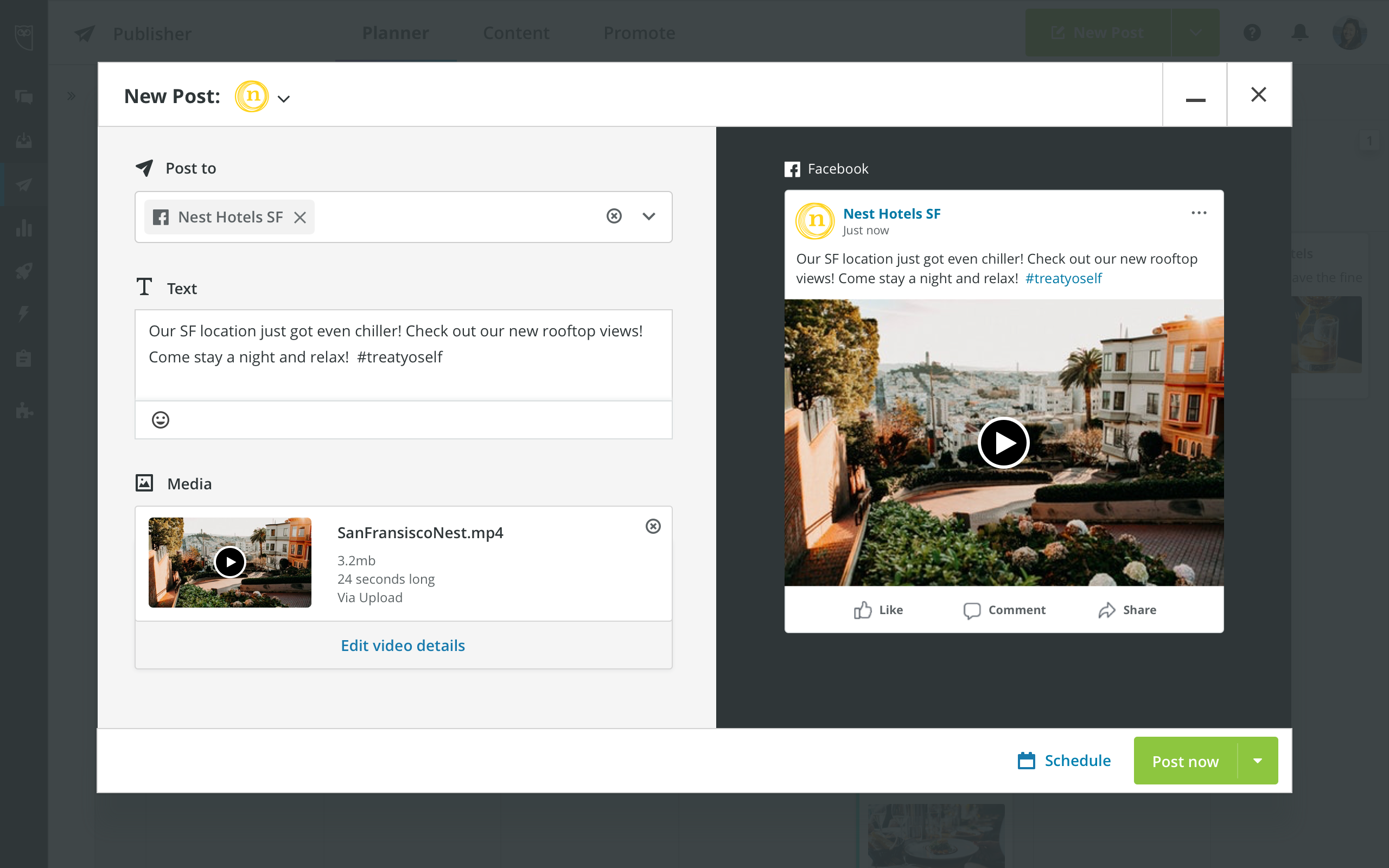Expand the Post to profile dropdown
Screen dimensions: 1389x868
648,216
